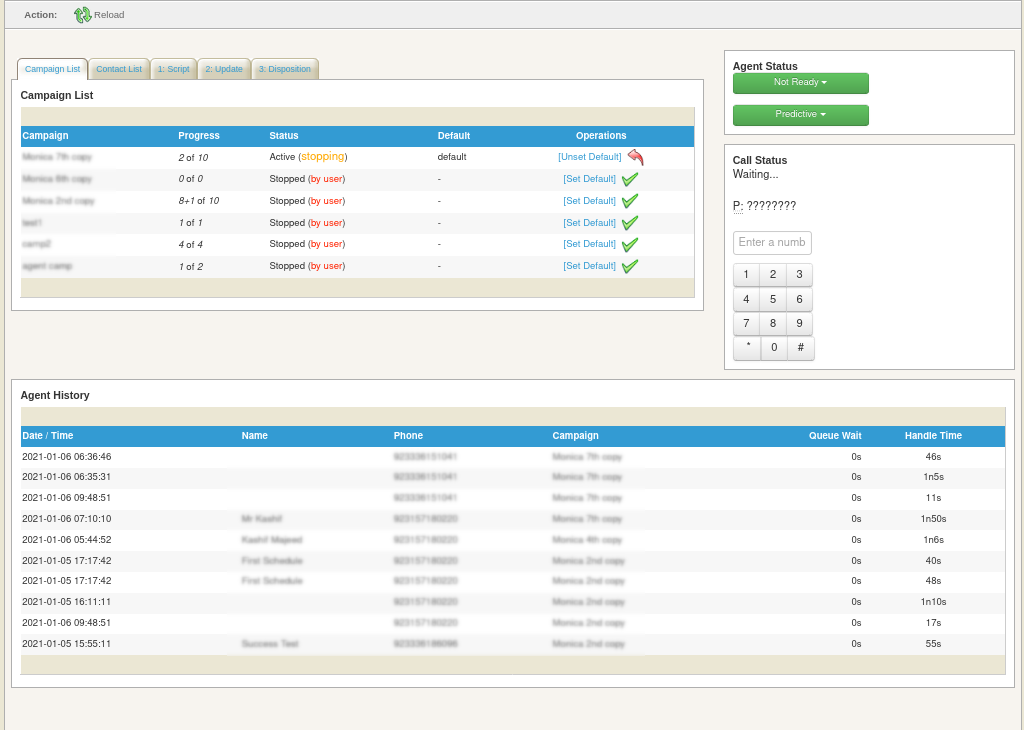This screenshot has height=730, width=1024.
Task: Tap keypad digit 9
Action: pyautogui.click(x=799, y=324)
